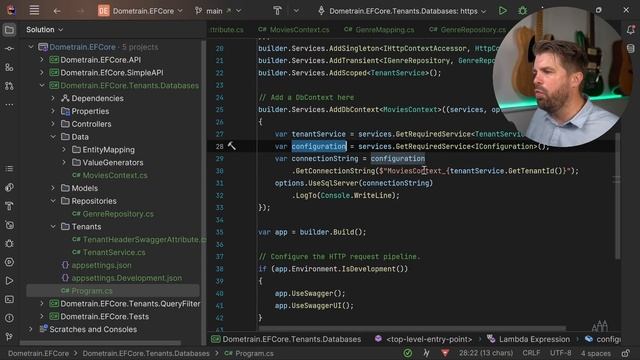640x360 pixels.
Task: Open MoviesContext.cs in solution tree
Action: (115, 176)
